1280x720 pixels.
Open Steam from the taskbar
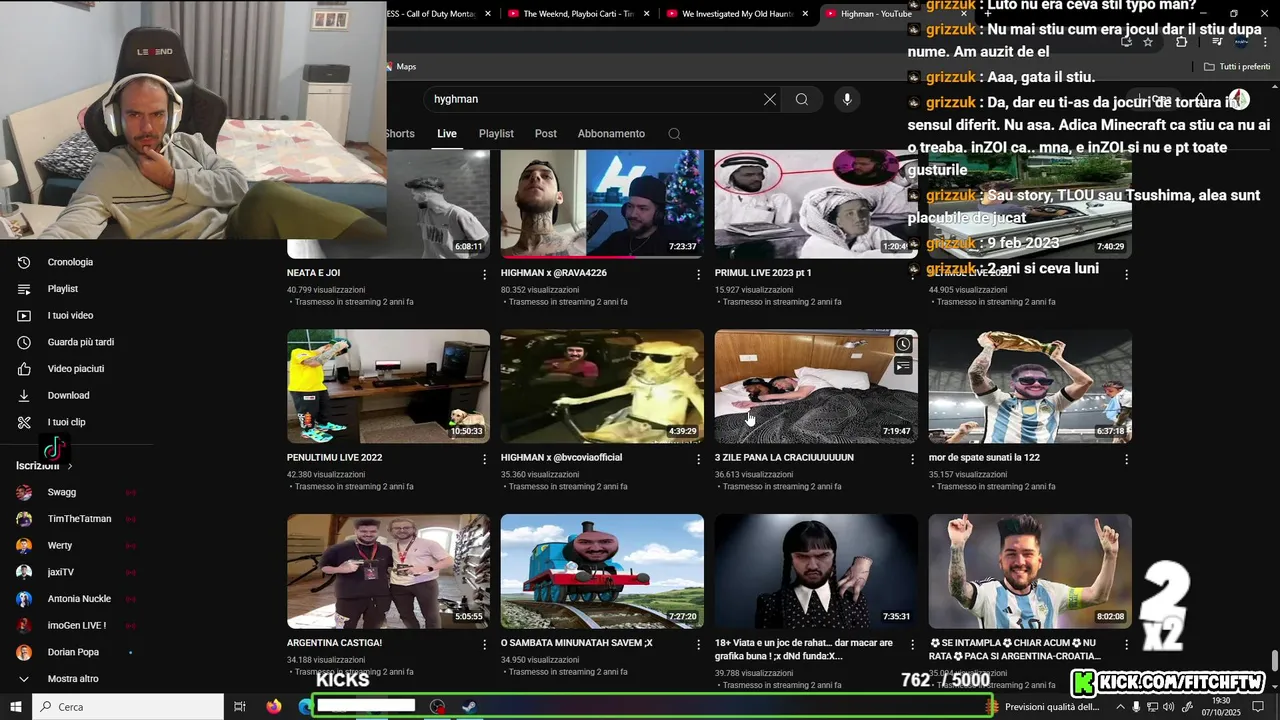click(x=469, y=706)
